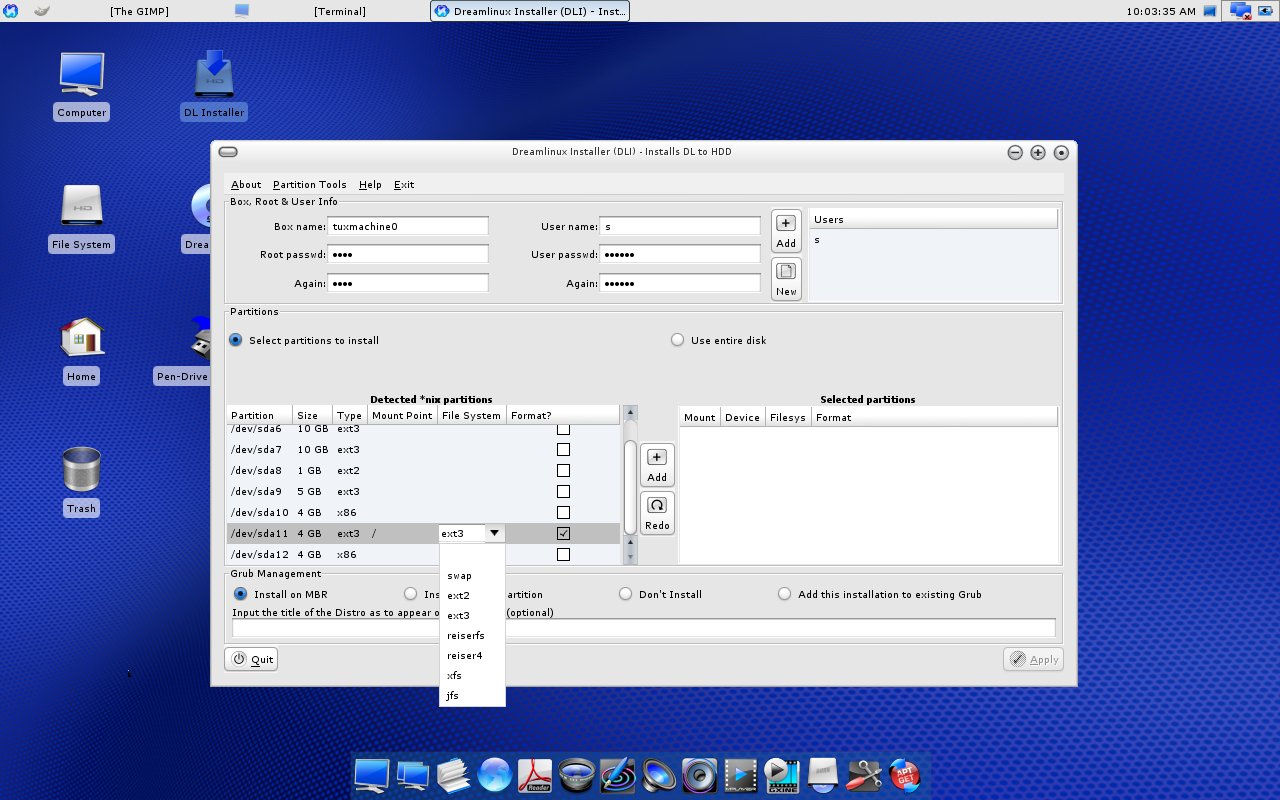Screen dimensions: 1280x800
Task: Choose xfs from the file system list
Action: pos(472,676)
